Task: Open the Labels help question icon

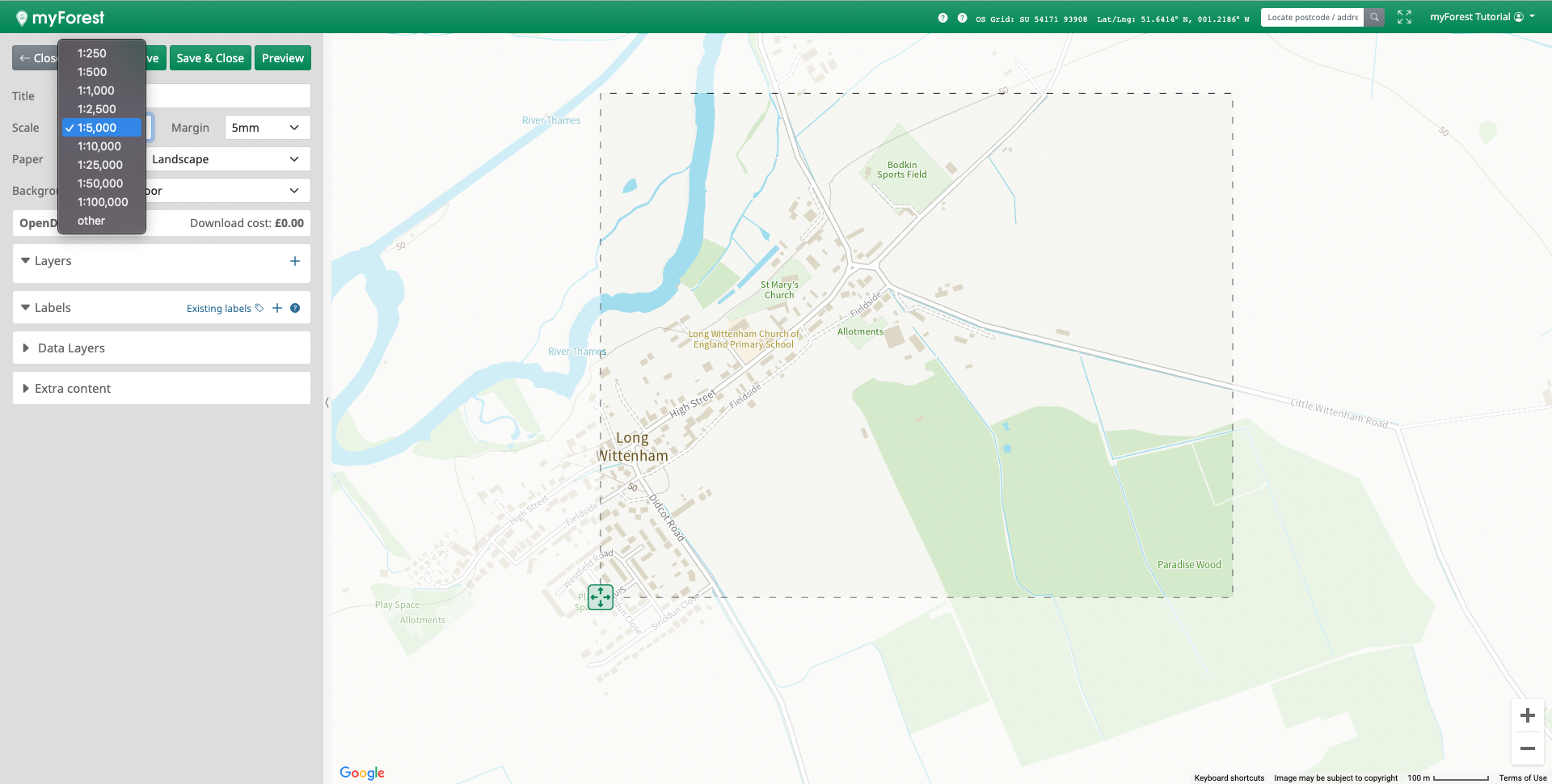Action: click(295, 308)
